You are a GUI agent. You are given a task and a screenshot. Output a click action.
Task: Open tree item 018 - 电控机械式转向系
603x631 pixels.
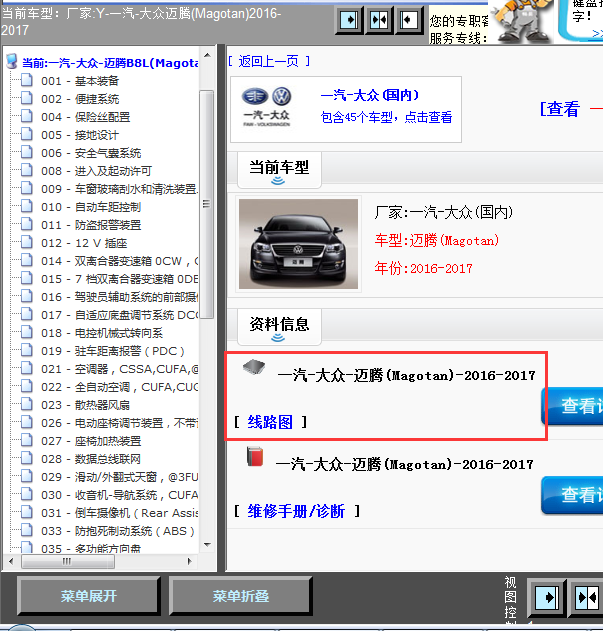click(102, 333)
